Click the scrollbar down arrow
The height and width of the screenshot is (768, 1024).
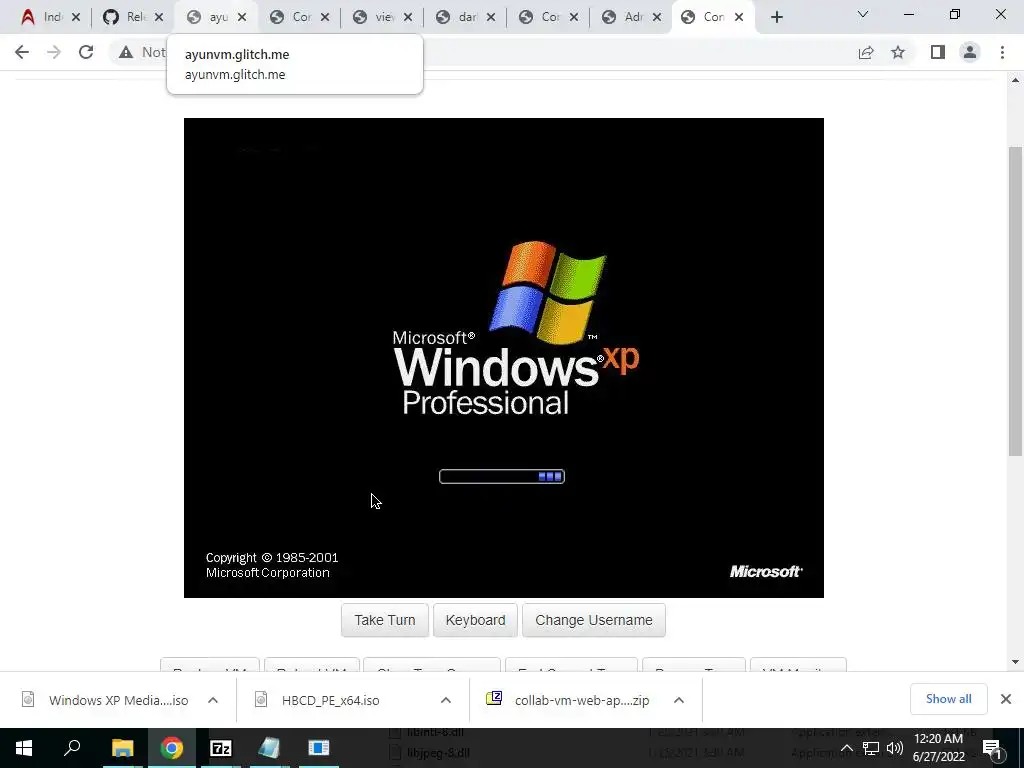pos(1015,662)
